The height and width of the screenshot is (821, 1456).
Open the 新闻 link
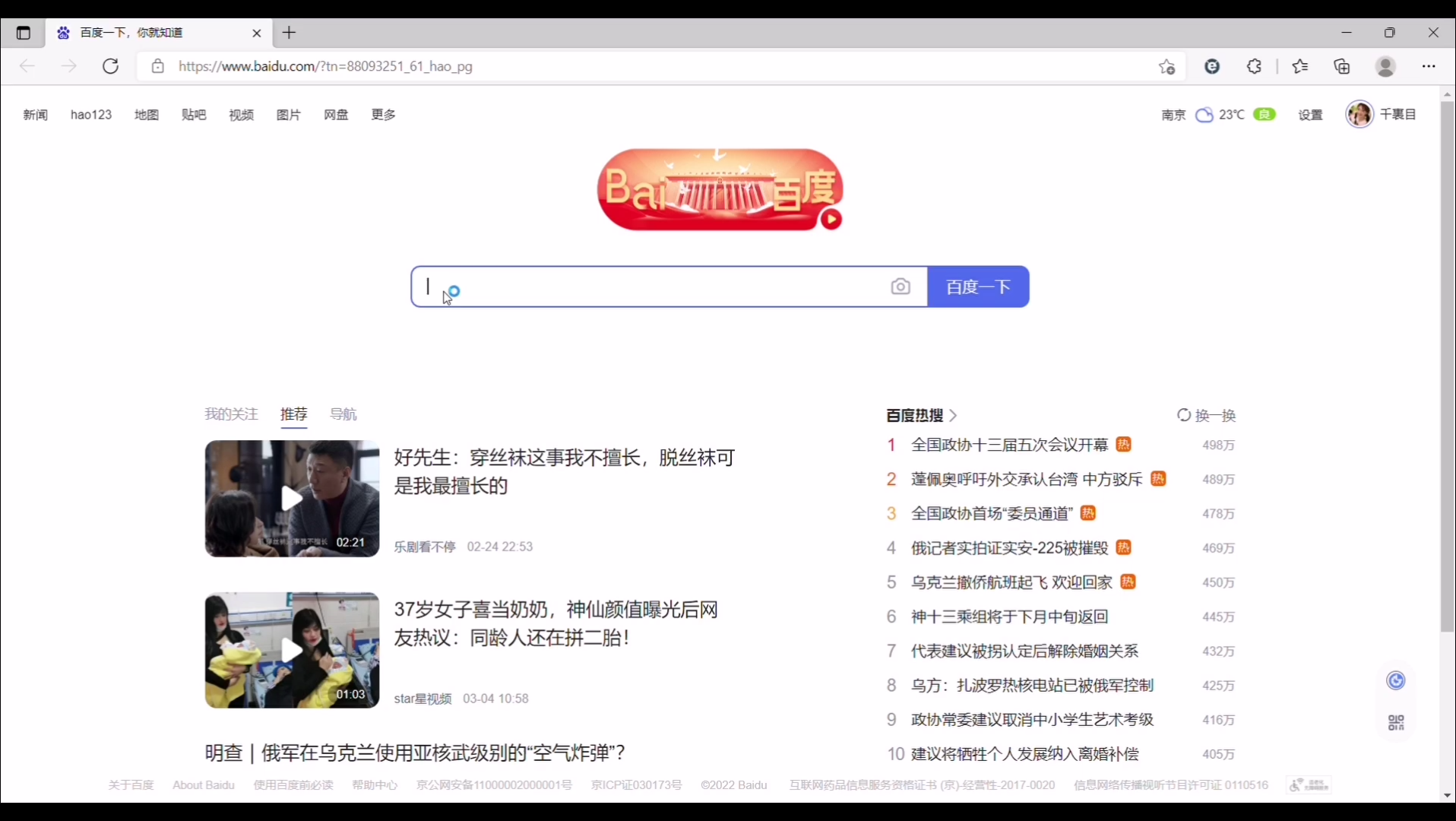tap(36, 115)
